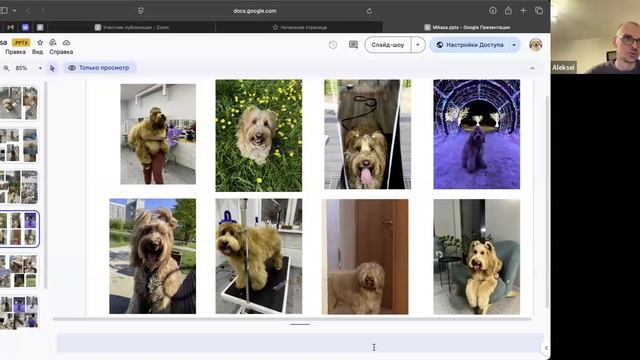
Task: Click the dog among yellow flowers photo
Action: 259,136
